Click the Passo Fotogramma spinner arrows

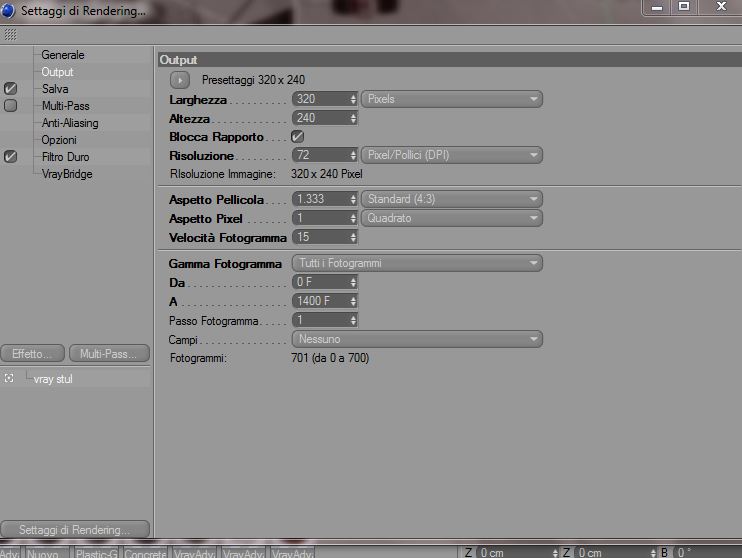tap(353, 320)
